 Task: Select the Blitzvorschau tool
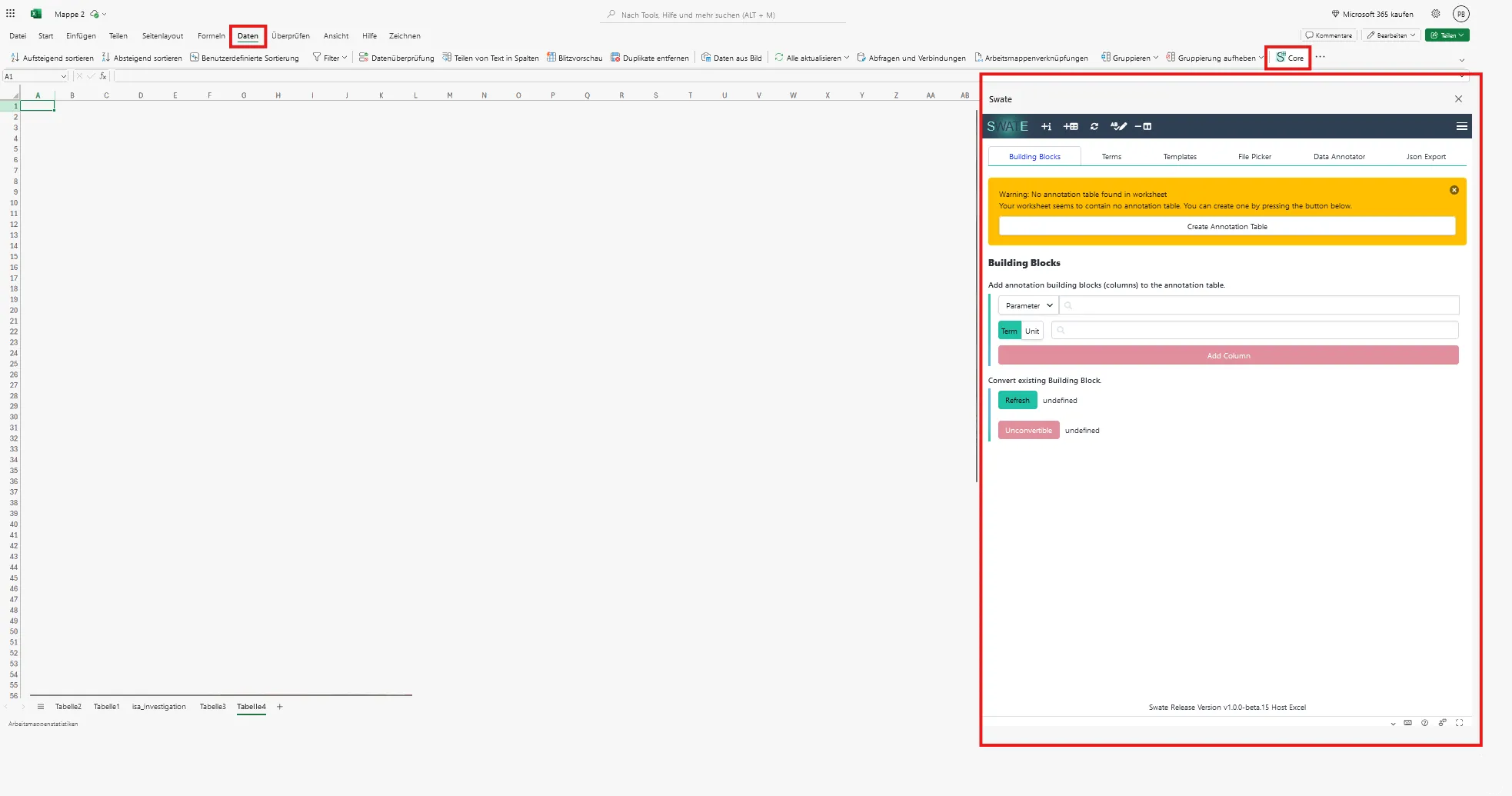coord(575,57)
